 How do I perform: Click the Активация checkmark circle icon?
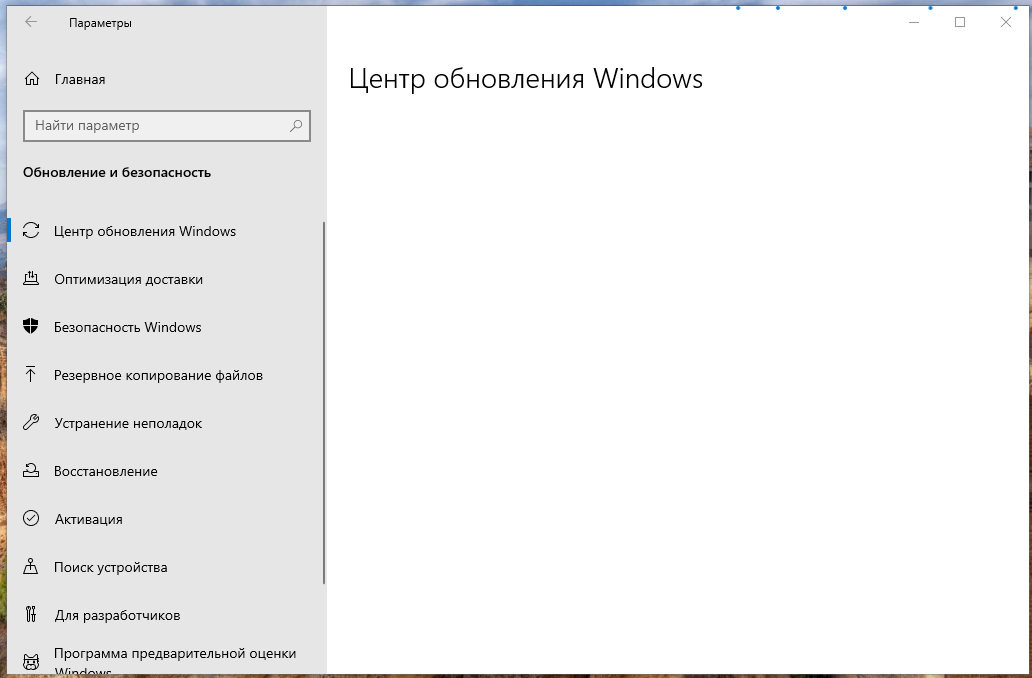coord(31,518)
